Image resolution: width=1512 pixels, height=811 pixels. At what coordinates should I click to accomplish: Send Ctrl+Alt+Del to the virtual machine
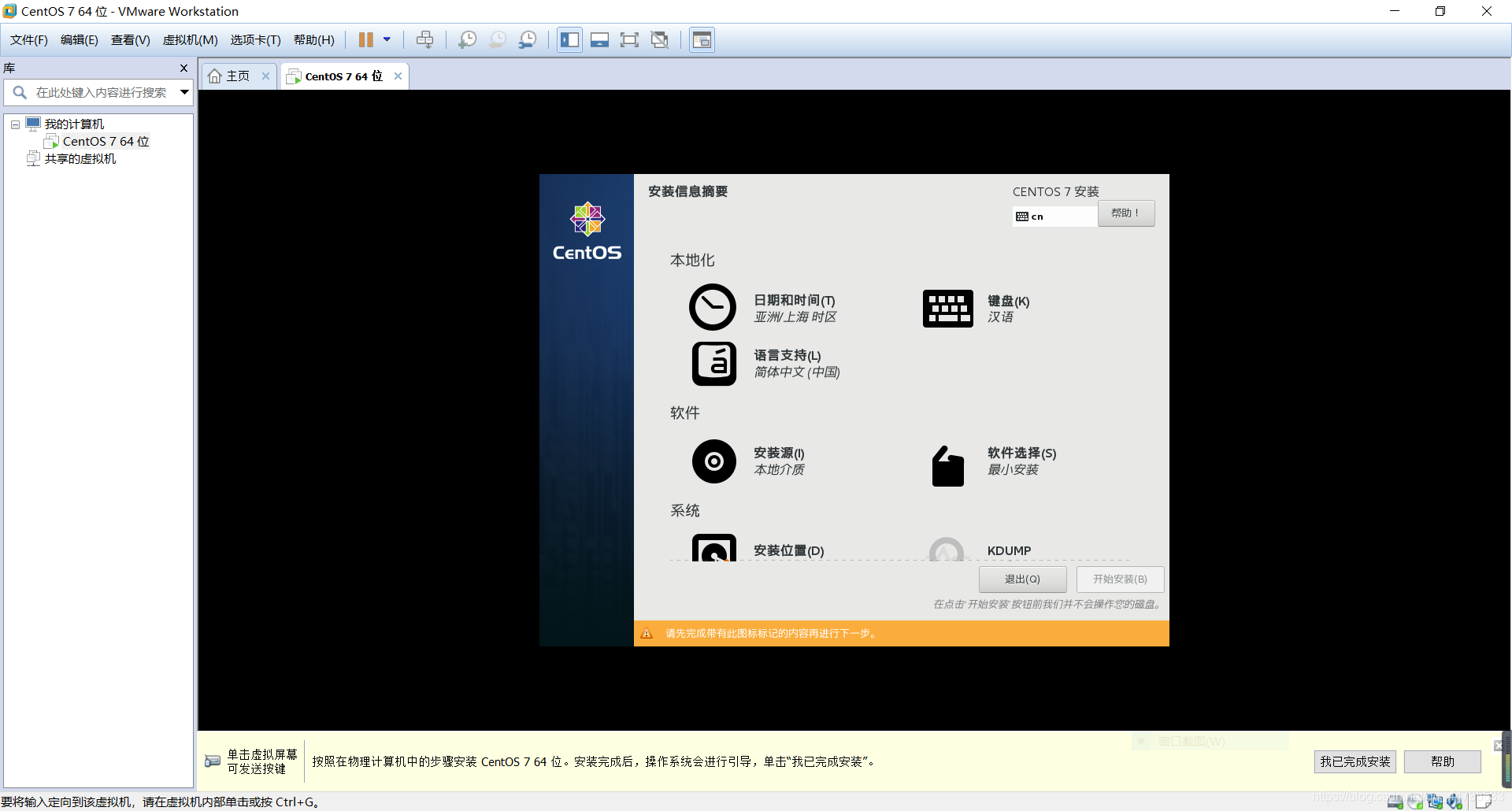[424, 39]
